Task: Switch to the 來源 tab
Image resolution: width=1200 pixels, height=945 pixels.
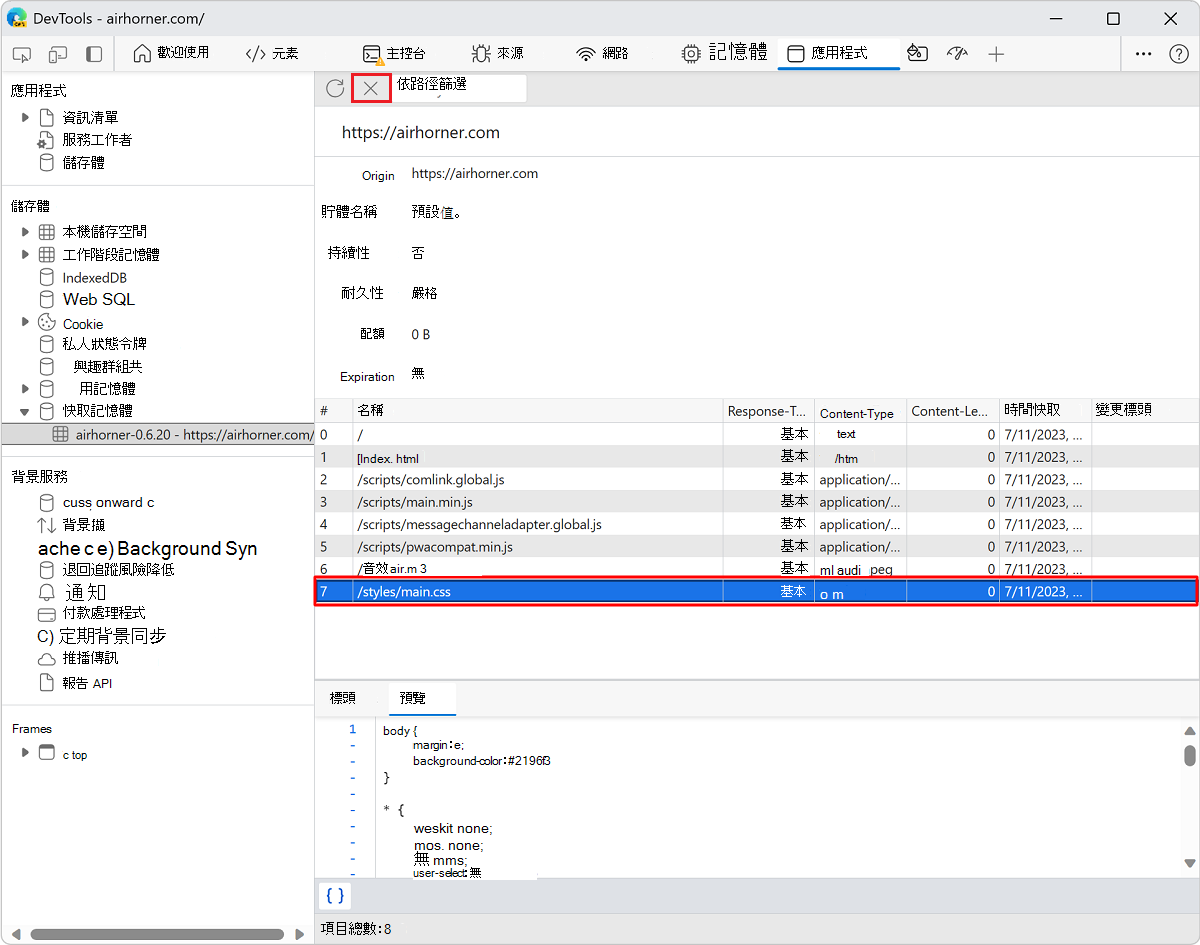Action: (497, 53)
